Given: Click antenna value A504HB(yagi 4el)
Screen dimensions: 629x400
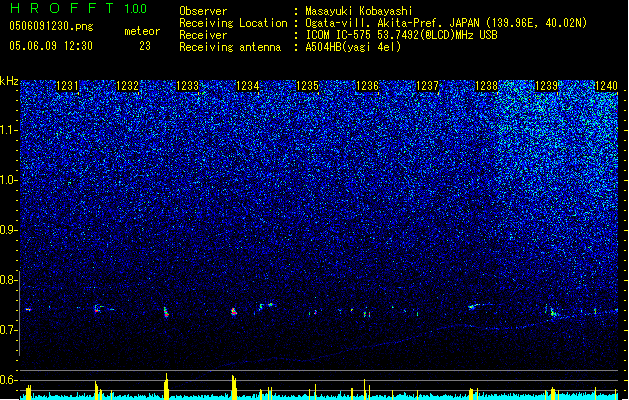Looking at the screenshot, I should click(353, 47).
